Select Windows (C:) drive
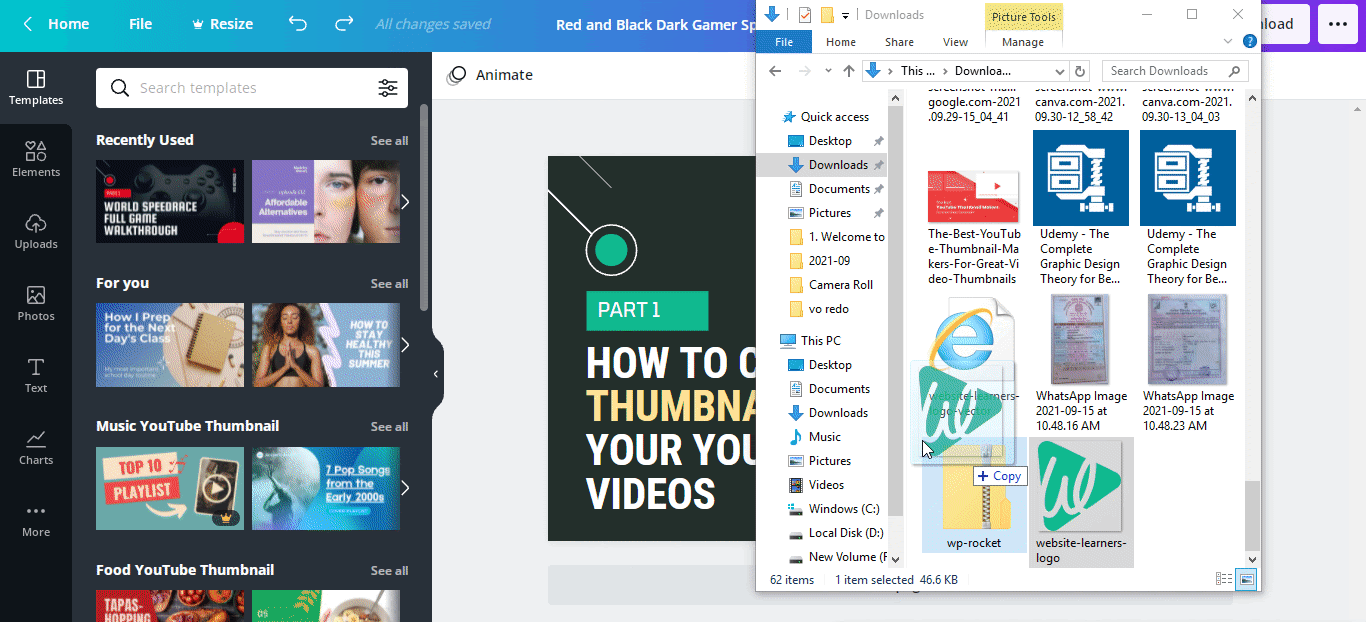 coord(833,509)
